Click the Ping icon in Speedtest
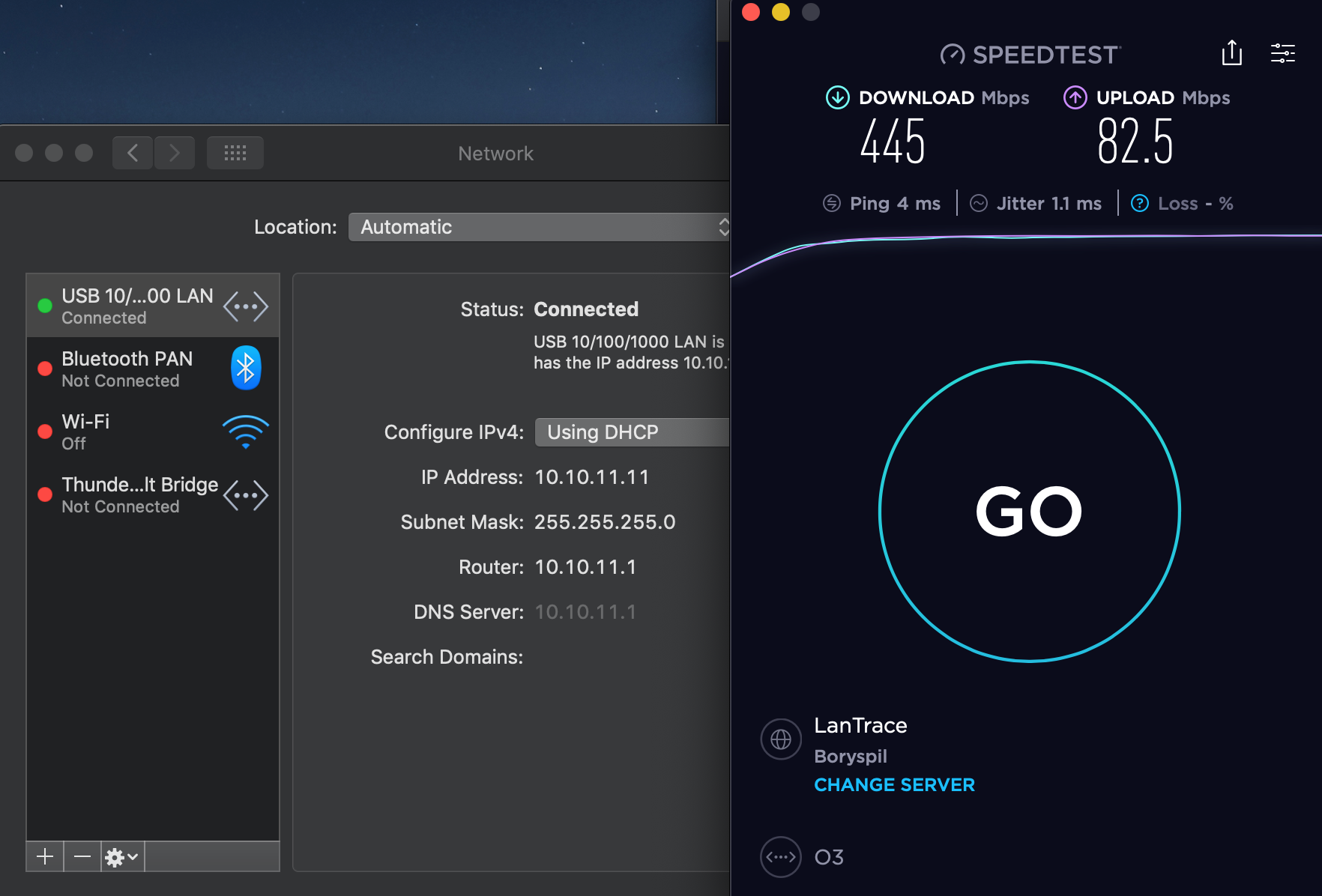 (x=832, y=203)
